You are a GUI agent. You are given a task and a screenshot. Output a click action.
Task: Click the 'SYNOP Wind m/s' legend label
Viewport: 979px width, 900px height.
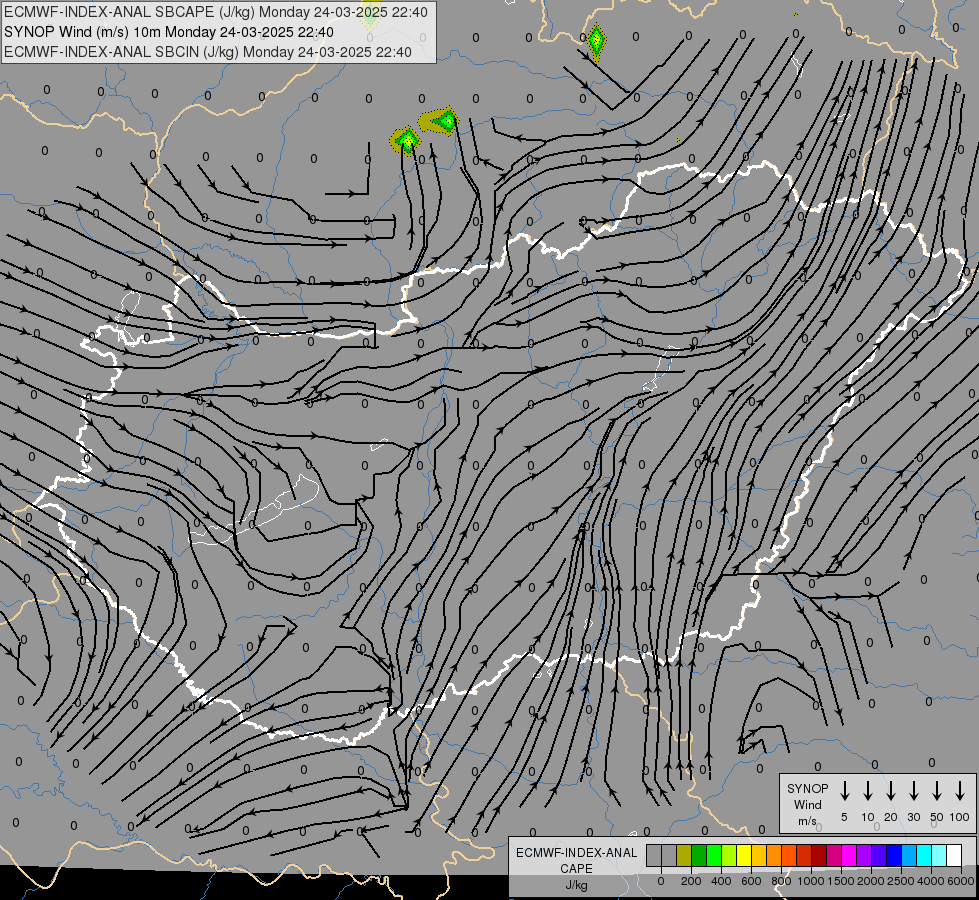tap(807, 804)
